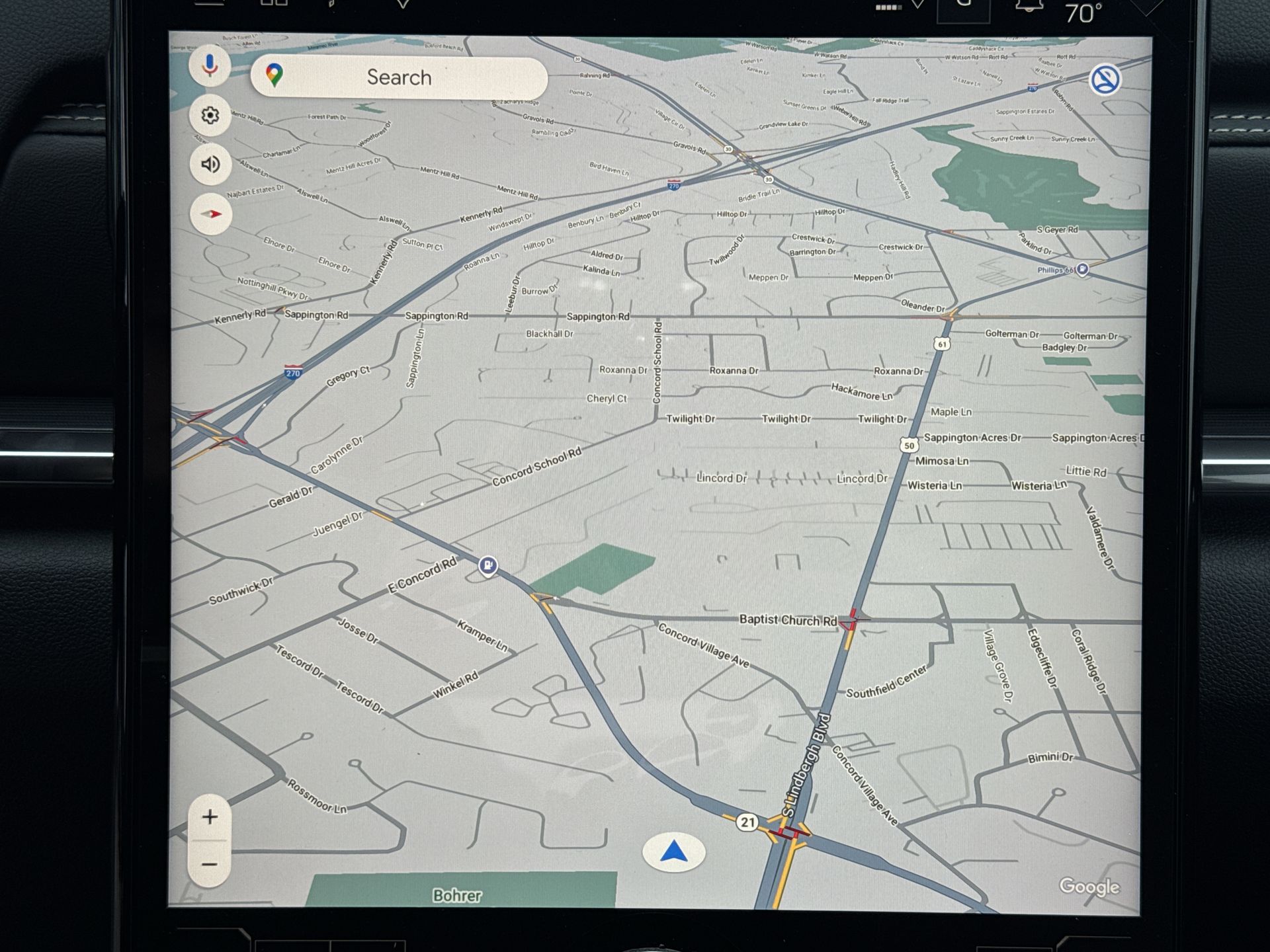Tap the red compass orientation button
Image resolution: width=1270 pixels, height=952 pixels.
tap(211, 214)
